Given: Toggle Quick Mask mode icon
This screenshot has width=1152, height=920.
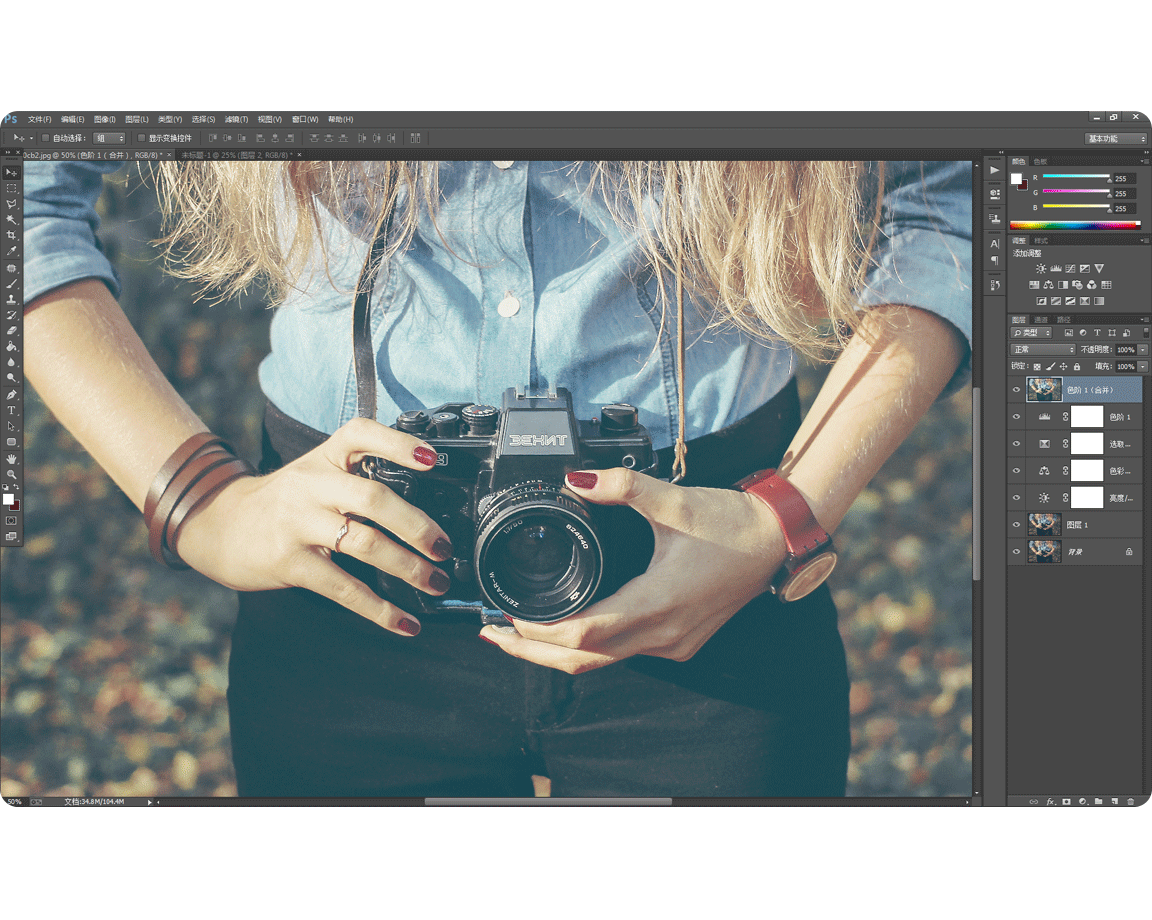Looking at the screenshot, I should coord(11,520).
